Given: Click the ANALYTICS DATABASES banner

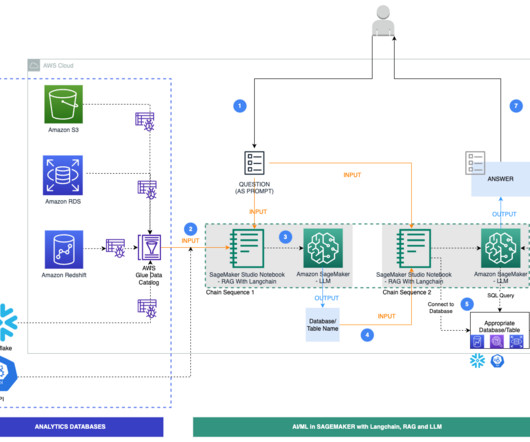Looking at the screenshot, I should (81, 427).
